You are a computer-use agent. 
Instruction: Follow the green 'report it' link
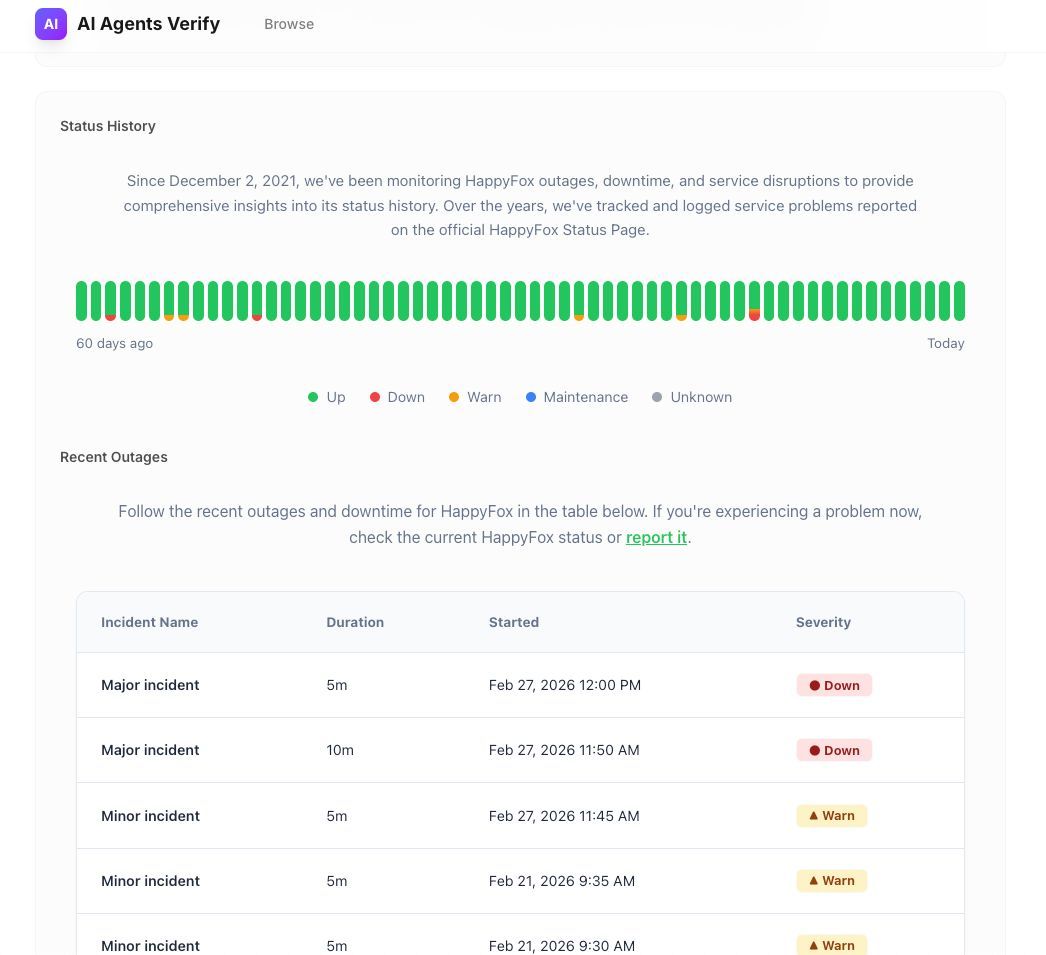656,538
